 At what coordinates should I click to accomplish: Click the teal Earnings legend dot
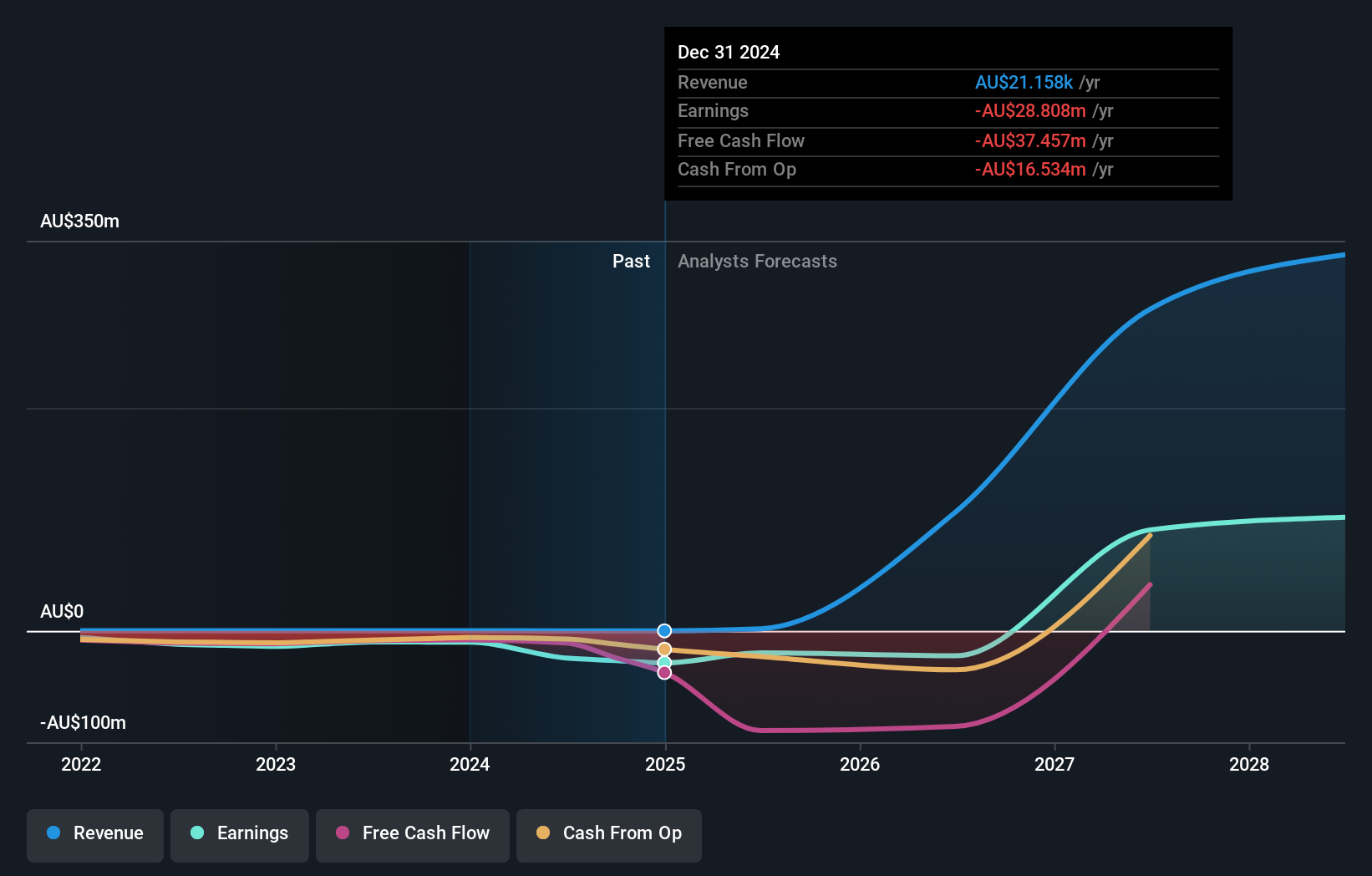coord(197,833)
